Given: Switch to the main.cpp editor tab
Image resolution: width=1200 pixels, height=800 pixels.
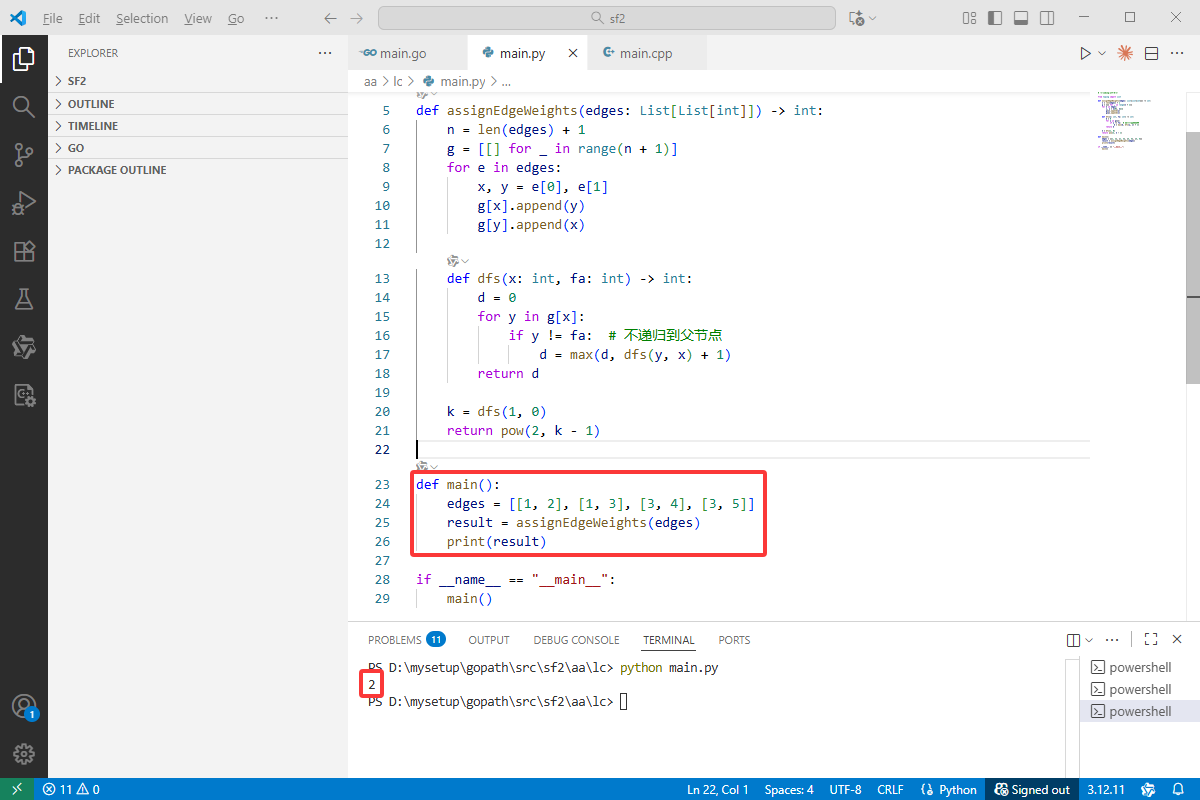Looking at the screenshot, I should (x=647, y=53).
